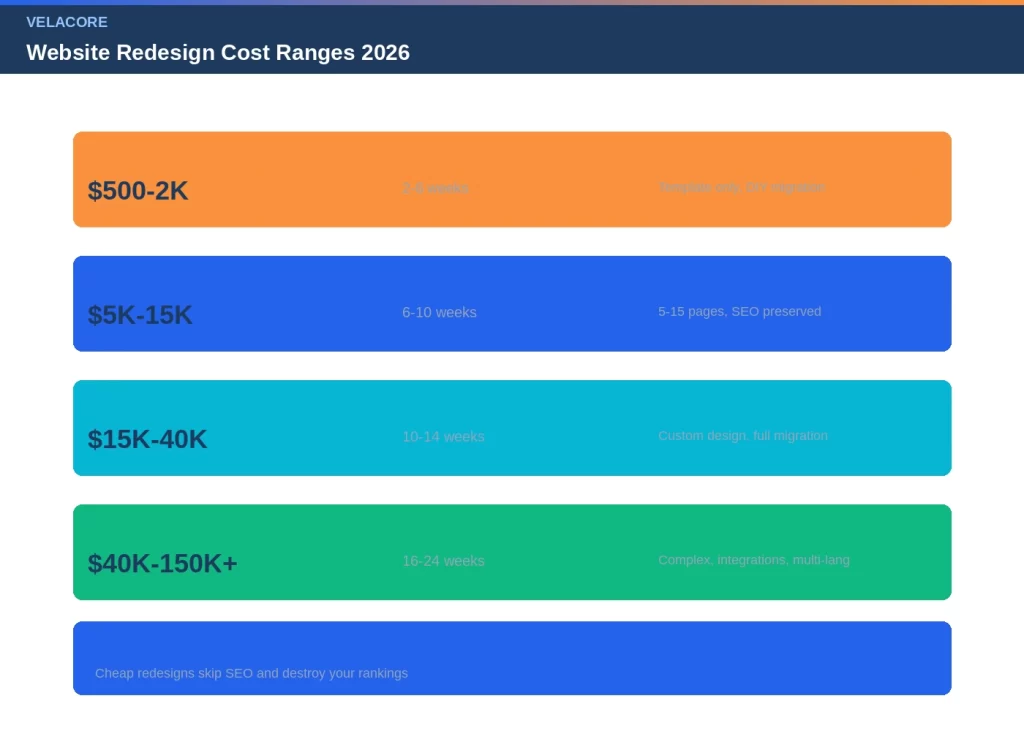Click the 16-24 weeks duration
This screenshot has width=1024, height=731.
tap(443, 560)
